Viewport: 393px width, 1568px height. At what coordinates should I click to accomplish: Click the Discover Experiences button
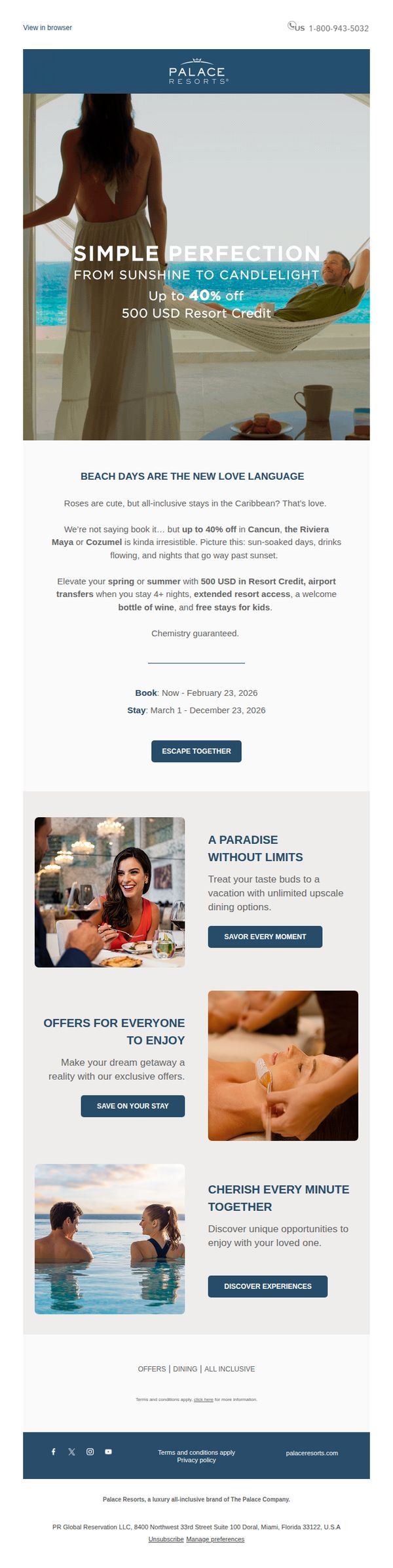coord(267,1286)
